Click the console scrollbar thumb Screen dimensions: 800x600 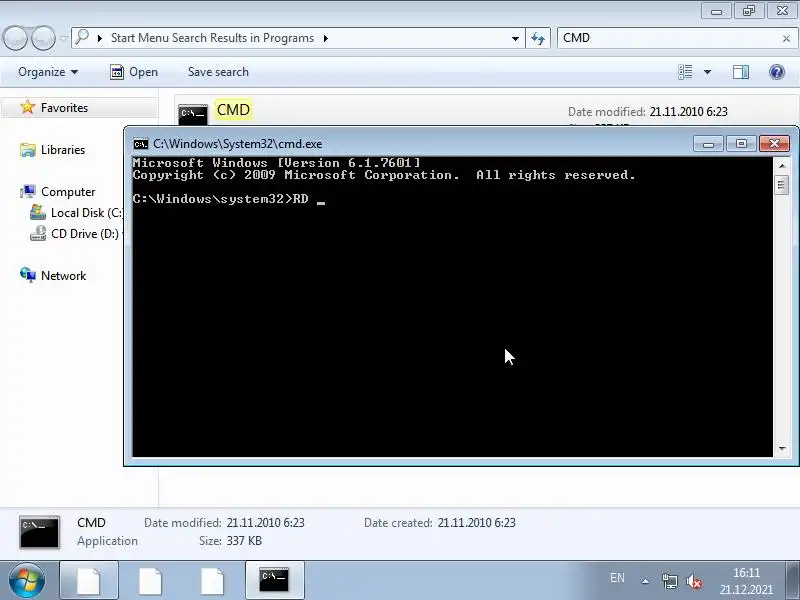[x=782, y=185]
